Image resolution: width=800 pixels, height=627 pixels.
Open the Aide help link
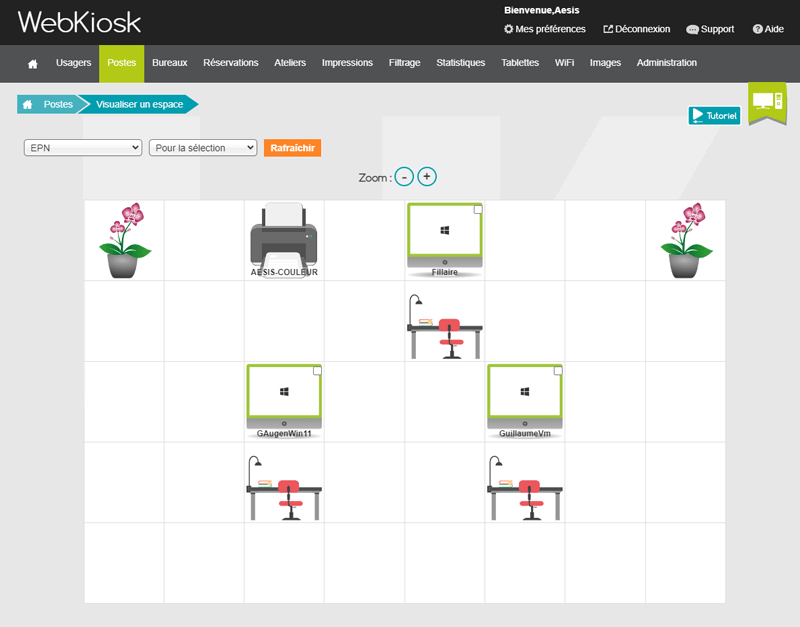768,29
